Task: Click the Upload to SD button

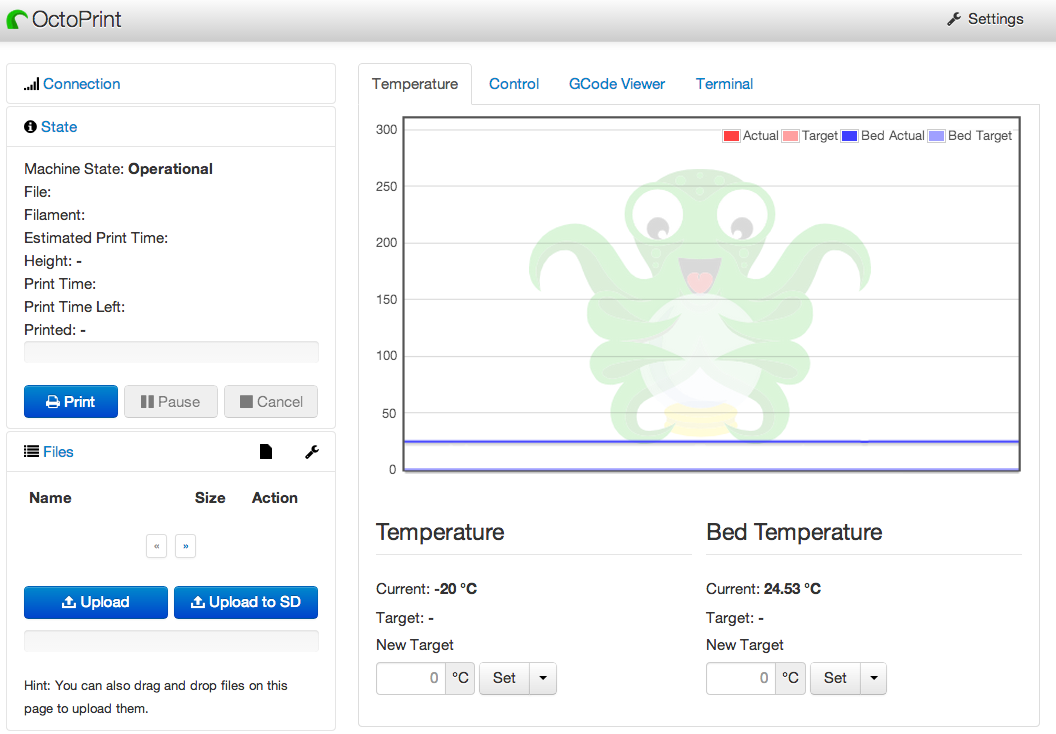Action: (x=246, y=602)
